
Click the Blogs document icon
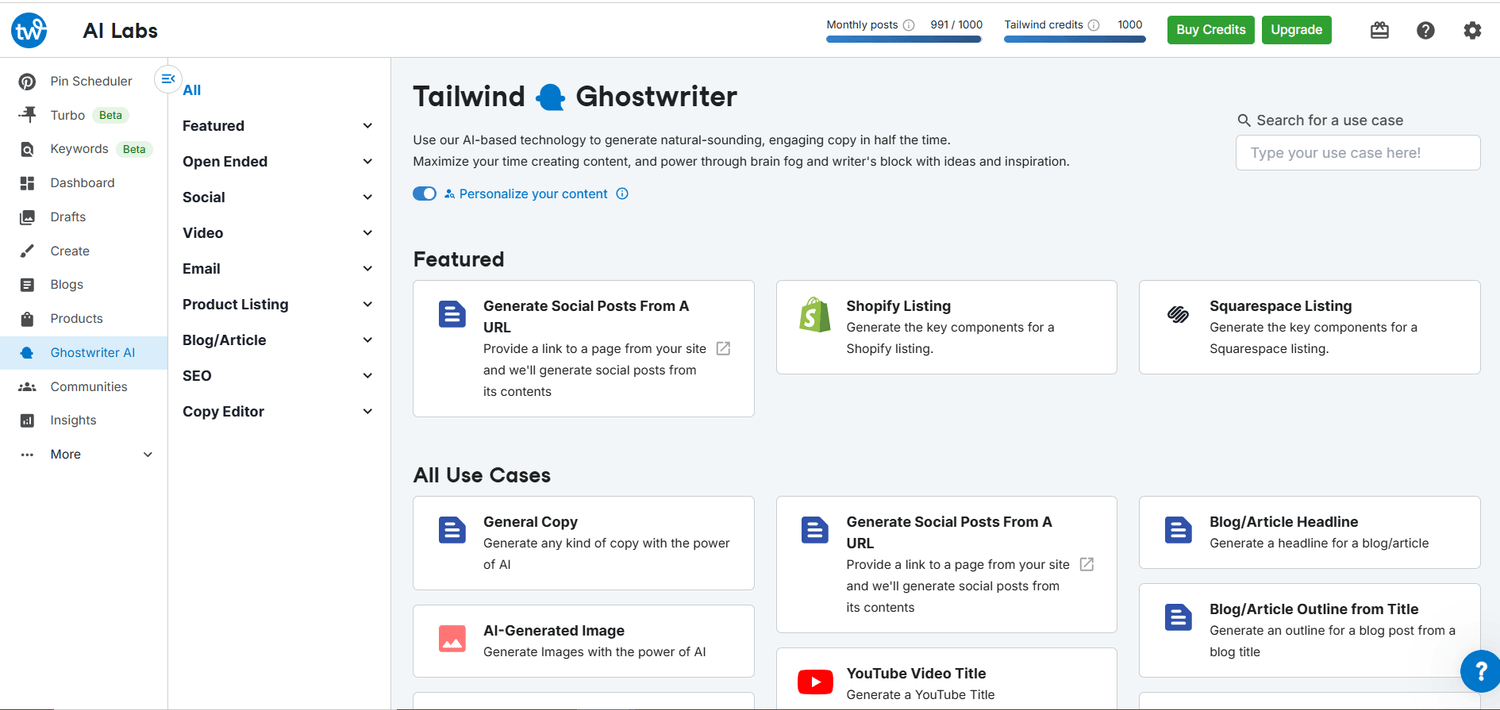[28, 285]
